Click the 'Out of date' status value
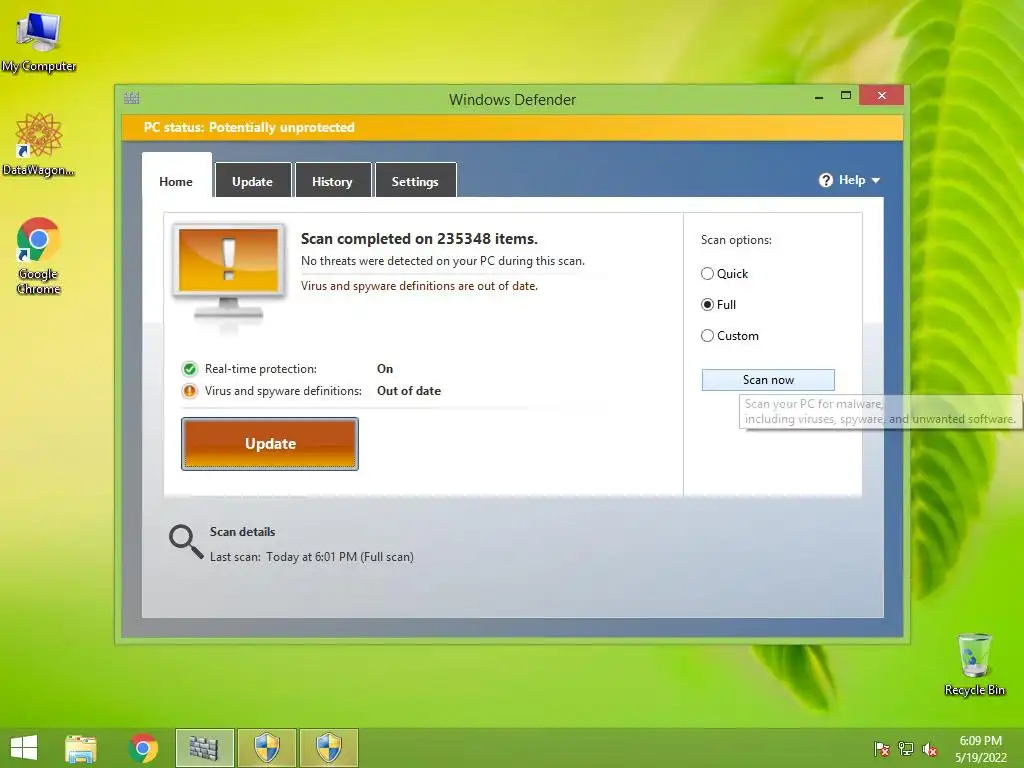The image size is (1024, 768). coord(409,391)
